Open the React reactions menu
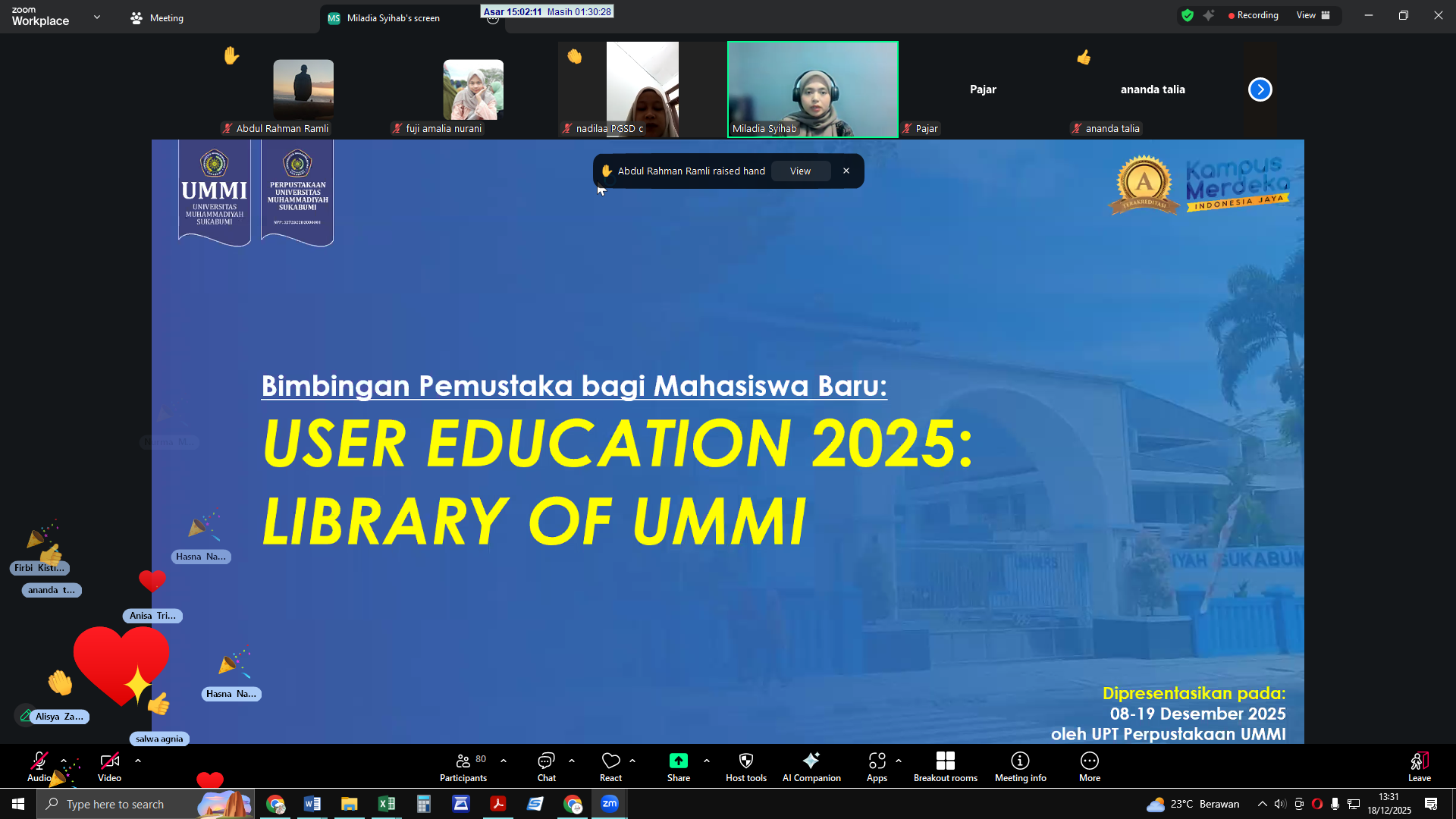1456x819 pixels. pyautogui.click(x=611, y=766)
